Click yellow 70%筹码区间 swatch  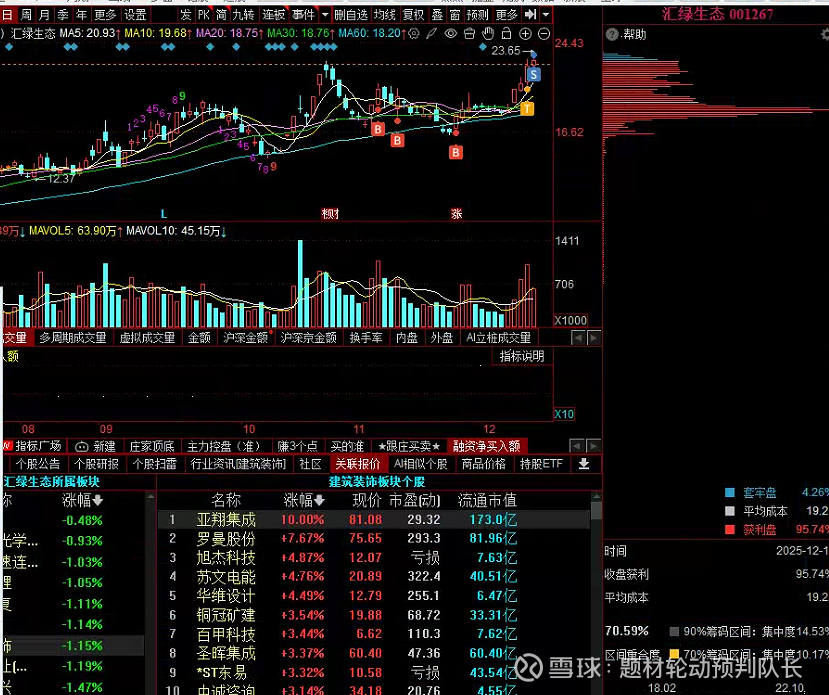point(674,654)
